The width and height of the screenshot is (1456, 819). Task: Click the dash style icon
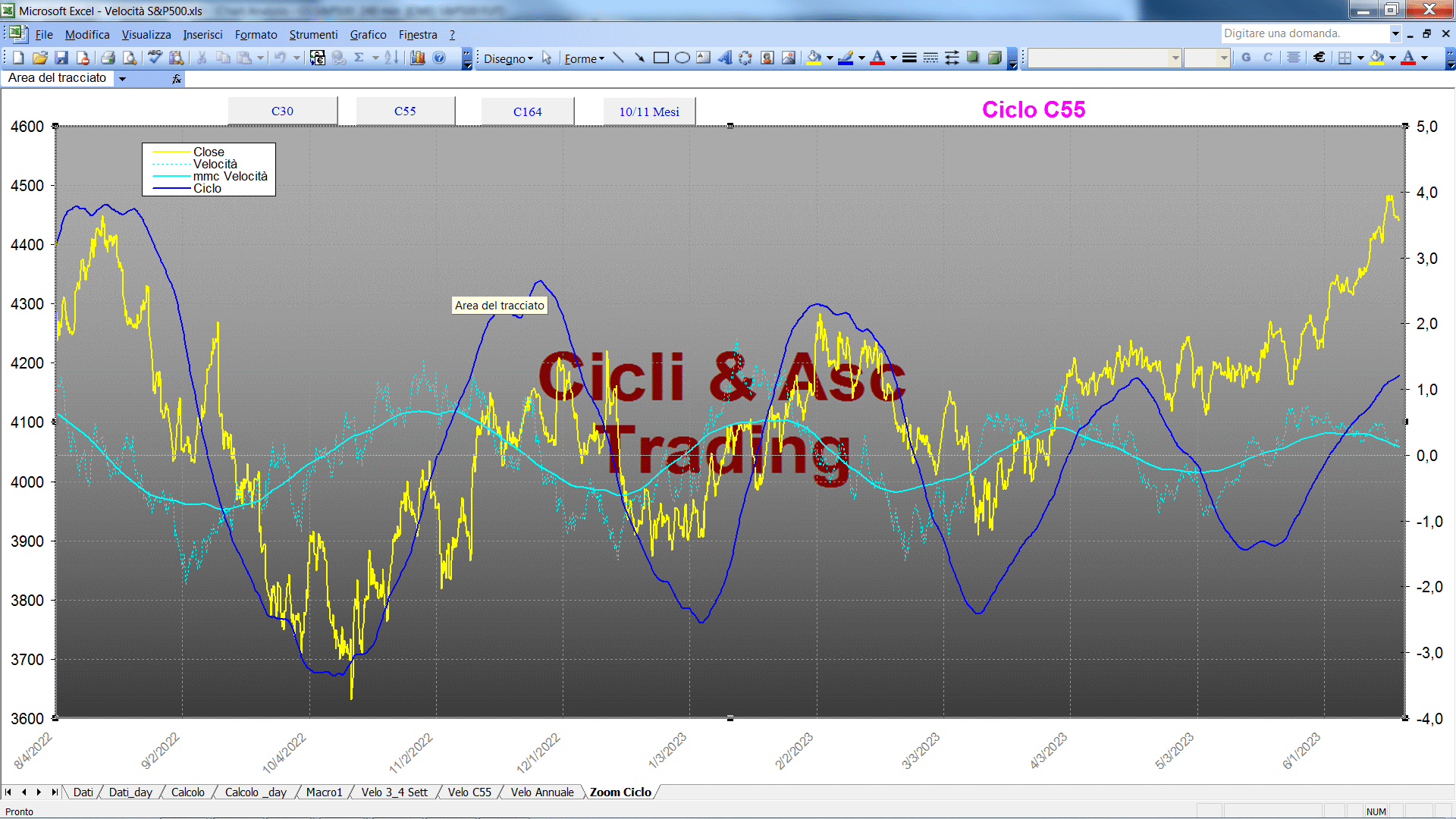tap(930, 58)
